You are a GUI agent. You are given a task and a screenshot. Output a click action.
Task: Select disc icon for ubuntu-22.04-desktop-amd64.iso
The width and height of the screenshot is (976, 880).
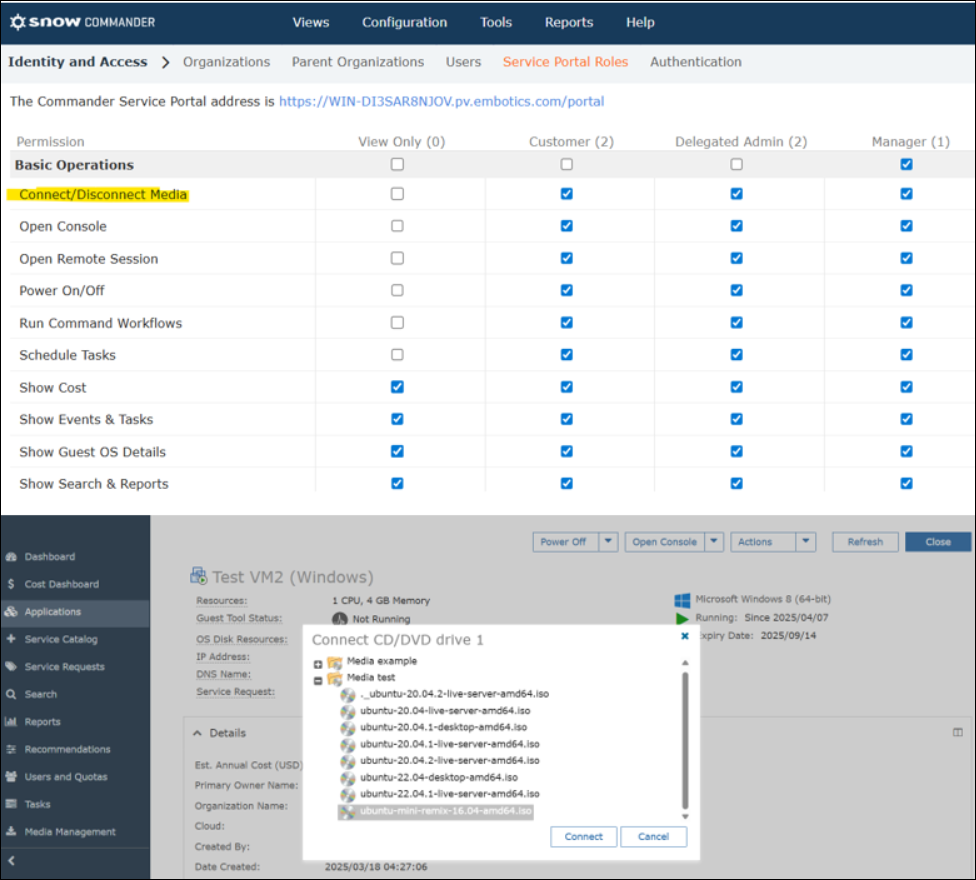348,777
